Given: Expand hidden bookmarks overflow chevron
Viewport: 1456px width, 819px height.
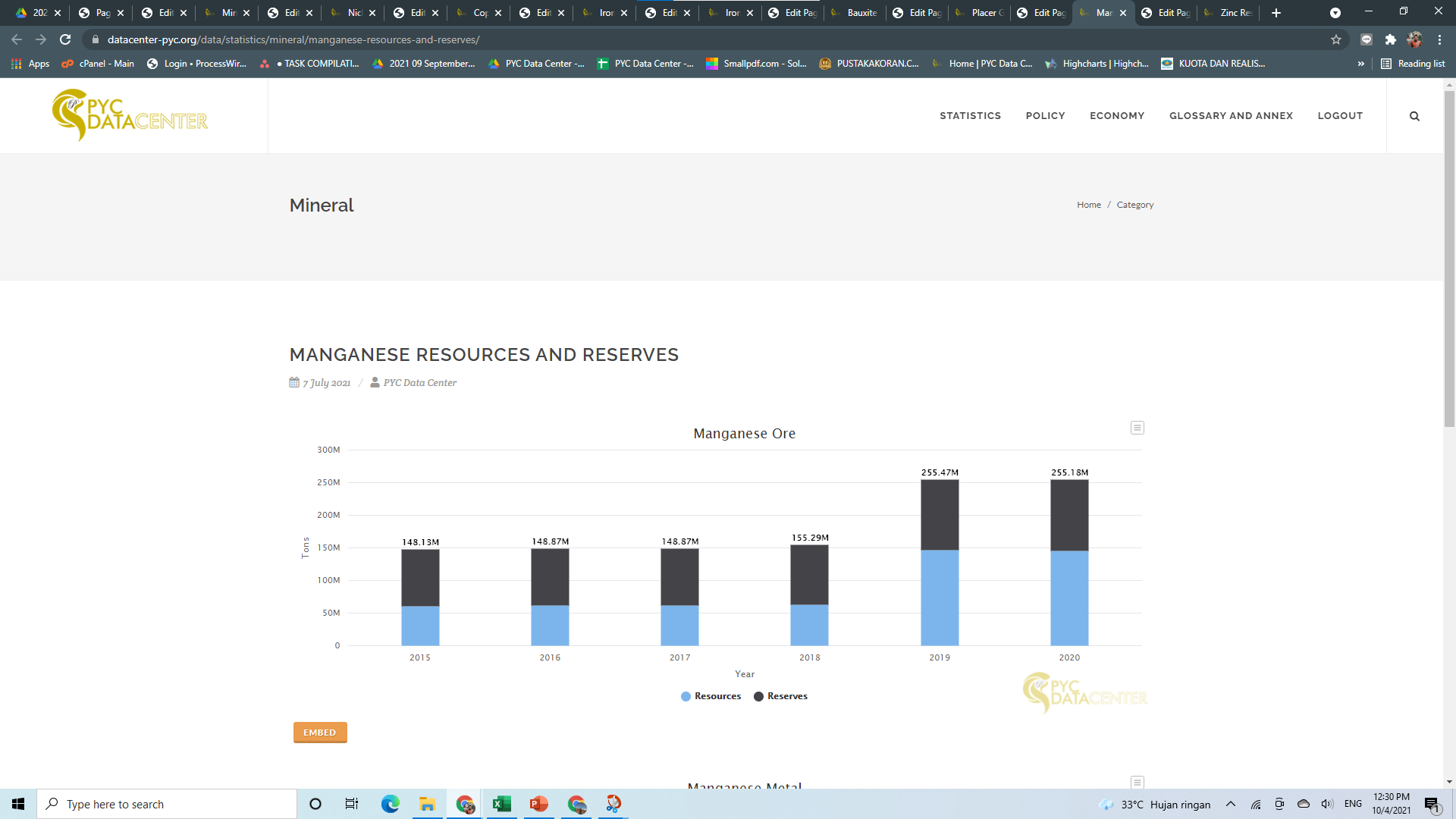Looking at the screenshot, I should pos(1361,64).
